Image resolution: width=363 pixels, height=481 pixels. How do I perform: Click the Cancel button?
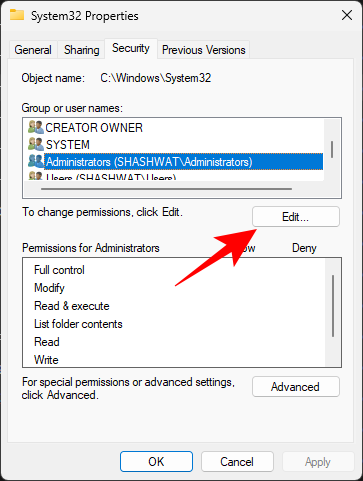[x=237, y=462]
